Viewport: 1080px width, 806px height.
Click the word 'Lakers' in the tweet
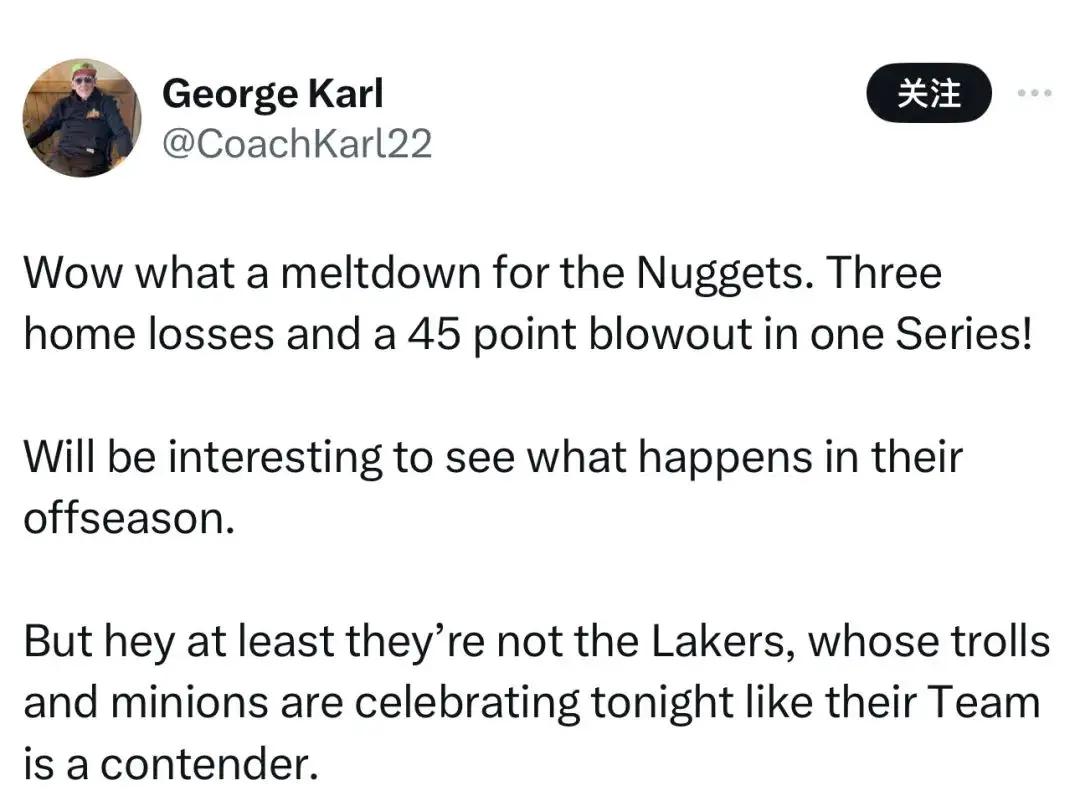pyautogui.click(x=719, y=641)
